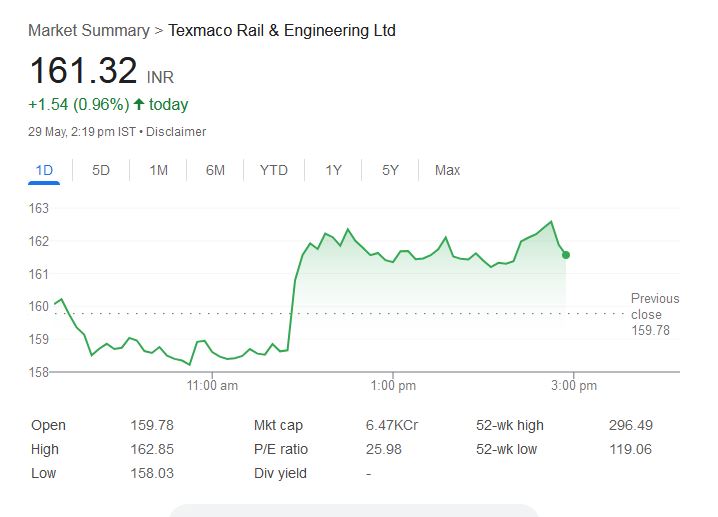Image resolution: width=718 pixels, height=517 pixels.
Task: Show the 6M price chart
Action: tap(215, 170)
